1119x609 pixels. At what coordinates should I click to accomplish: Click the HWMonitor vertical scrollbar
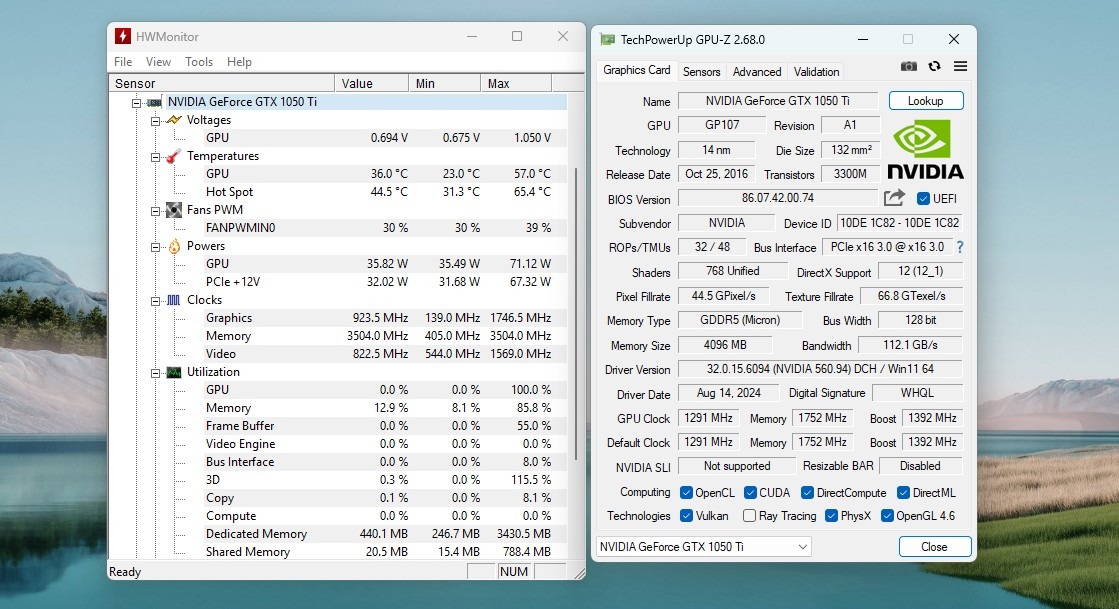[576, 314]
